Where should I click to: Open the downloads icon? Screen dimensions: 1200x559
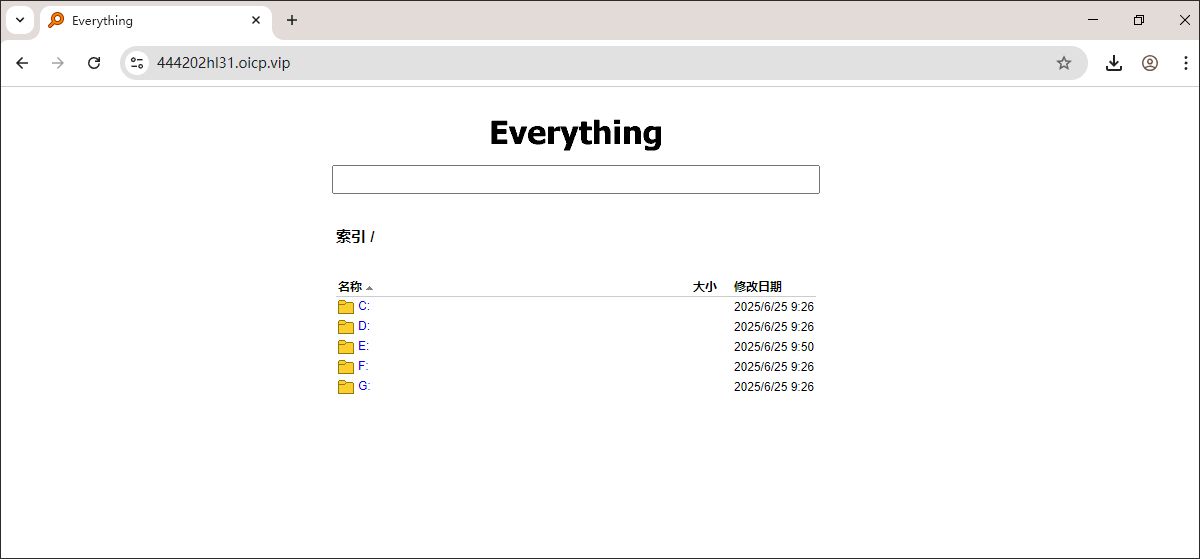tap(1113, 63)
